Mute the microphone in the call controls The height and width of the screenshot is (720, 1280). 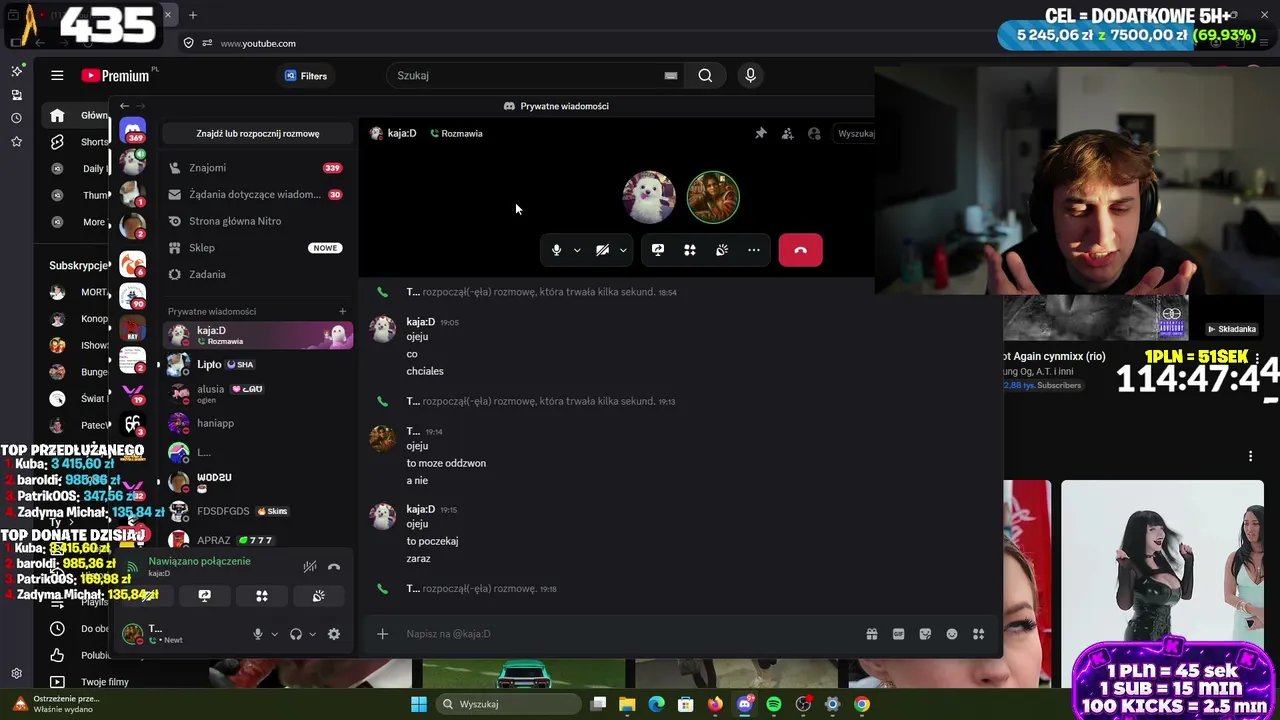(x=557, y=250)
